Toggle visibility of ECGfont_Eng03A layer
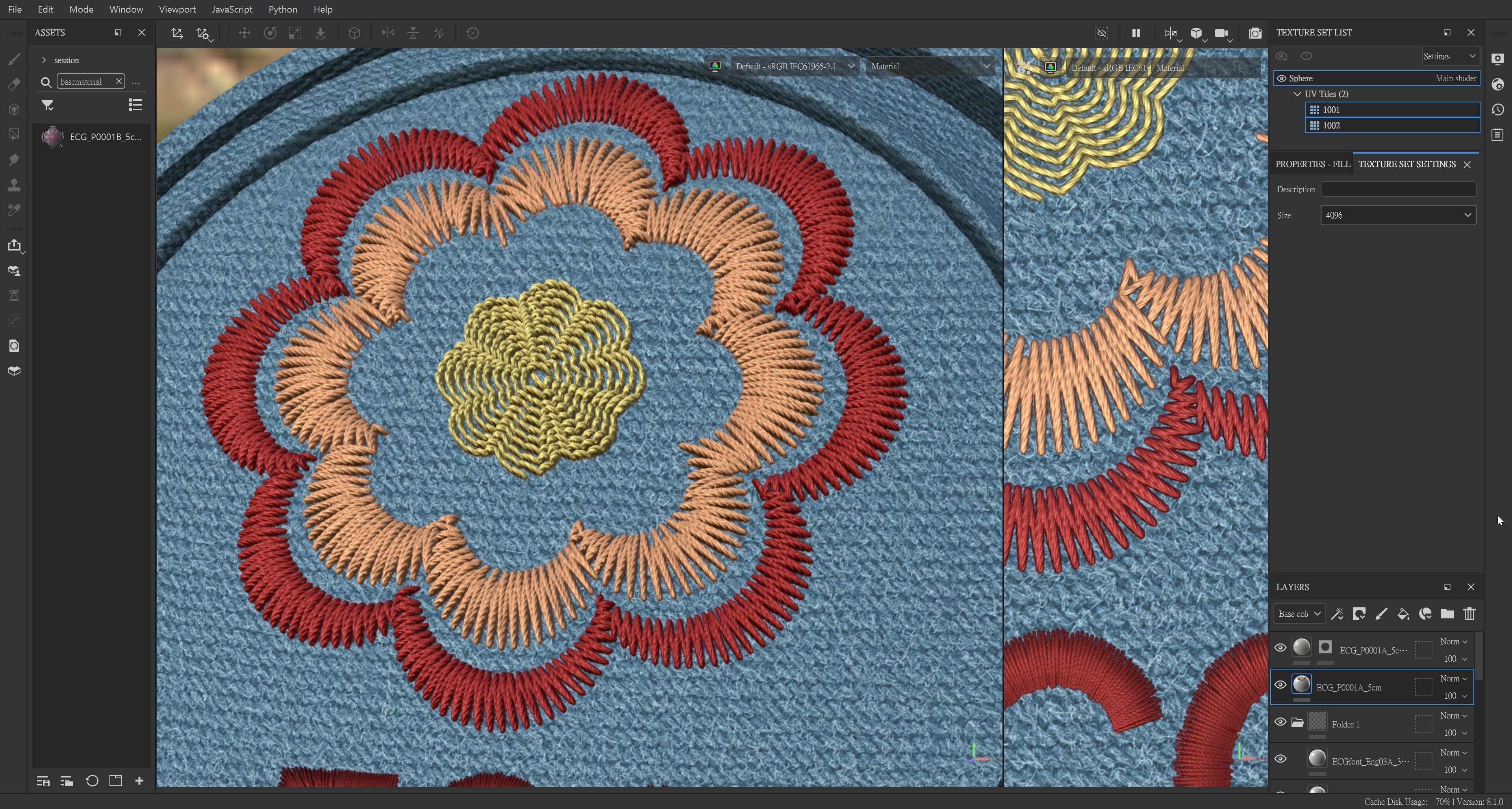This screenshot has width=1512, height=809. point(1280,759)
